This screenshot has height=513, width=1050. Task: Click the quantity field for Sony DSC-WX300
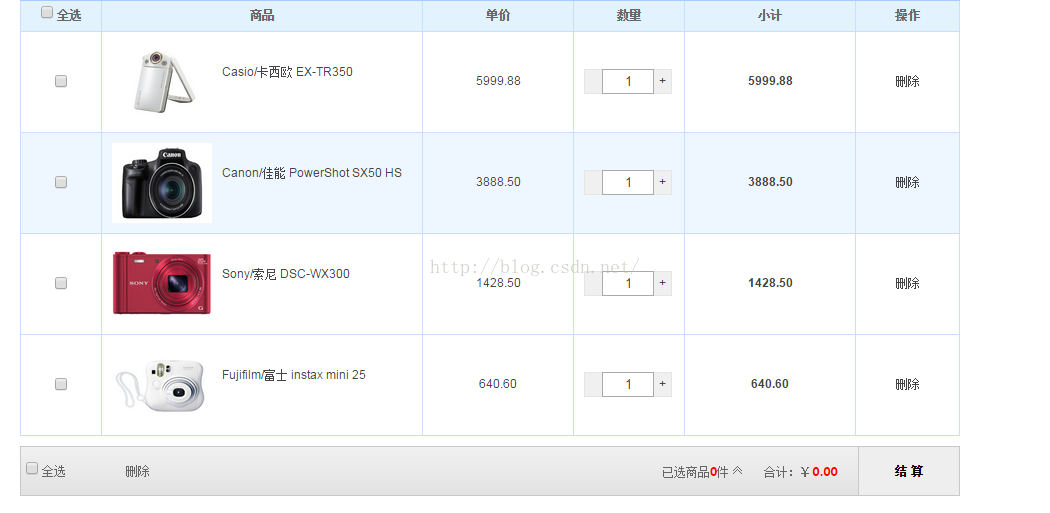click(x=628, y=283)
